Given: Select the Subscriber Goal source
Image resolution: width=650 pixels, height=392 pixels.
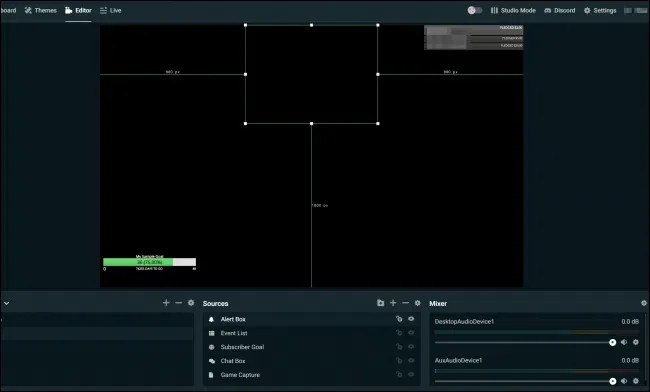Looking at the screenshot, I should (312, 347).
